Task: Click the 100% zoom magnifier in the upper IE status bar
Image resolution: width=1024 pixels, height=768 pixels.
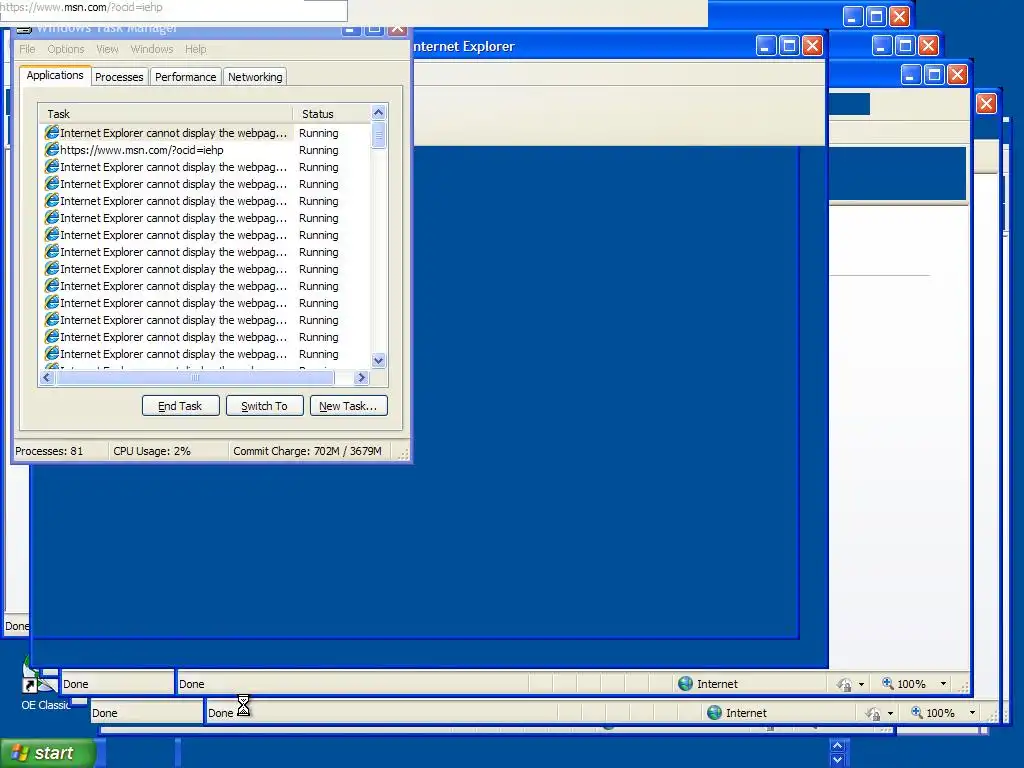Action: click(x=888, y=683)
